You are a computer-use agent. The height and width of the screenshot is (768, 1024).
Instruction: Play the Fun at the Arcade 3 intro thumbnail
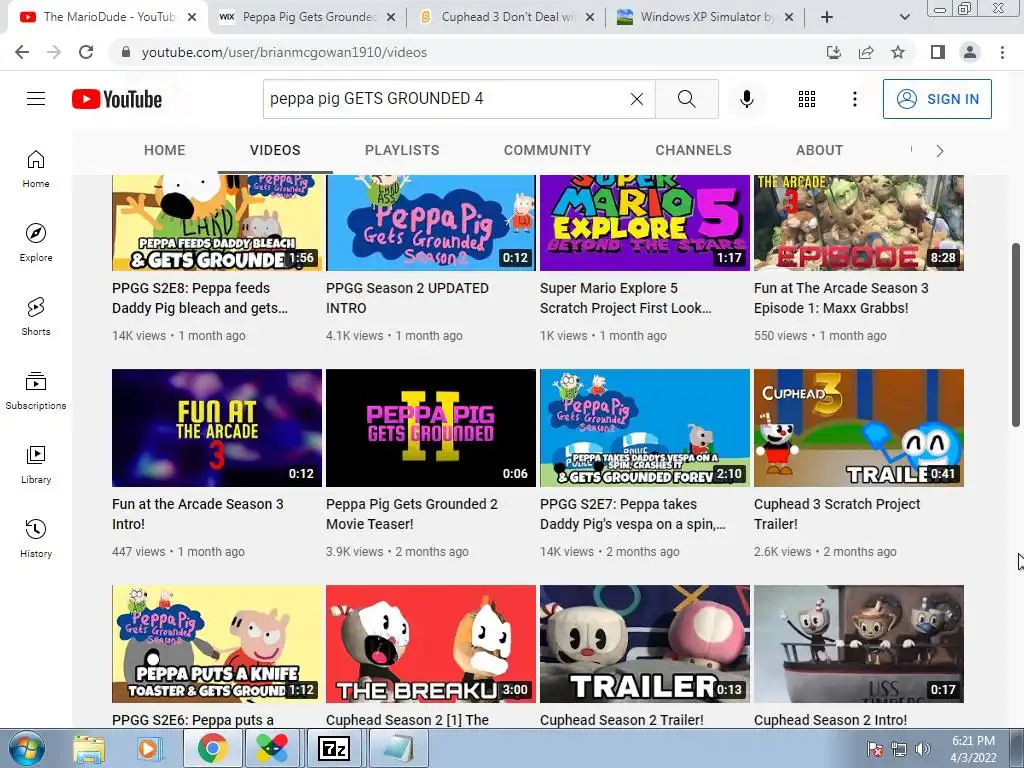tap(217, 428)
